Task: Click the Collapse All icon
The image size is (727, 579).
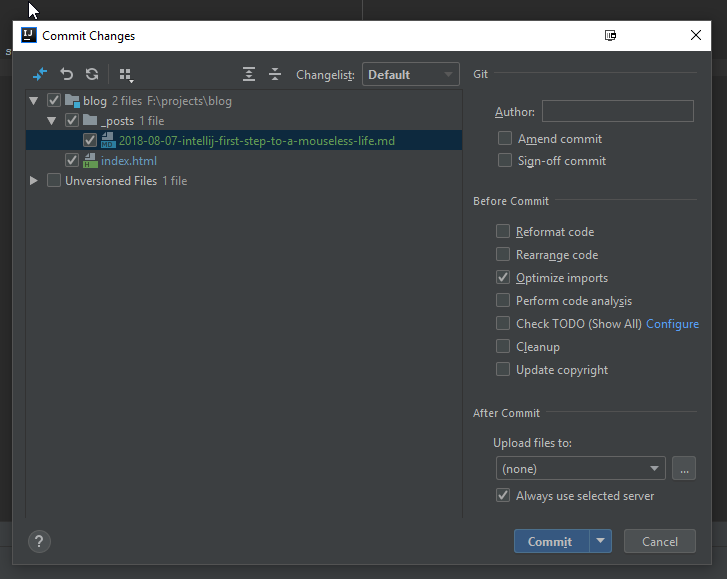Action: (x=275, y=74)
